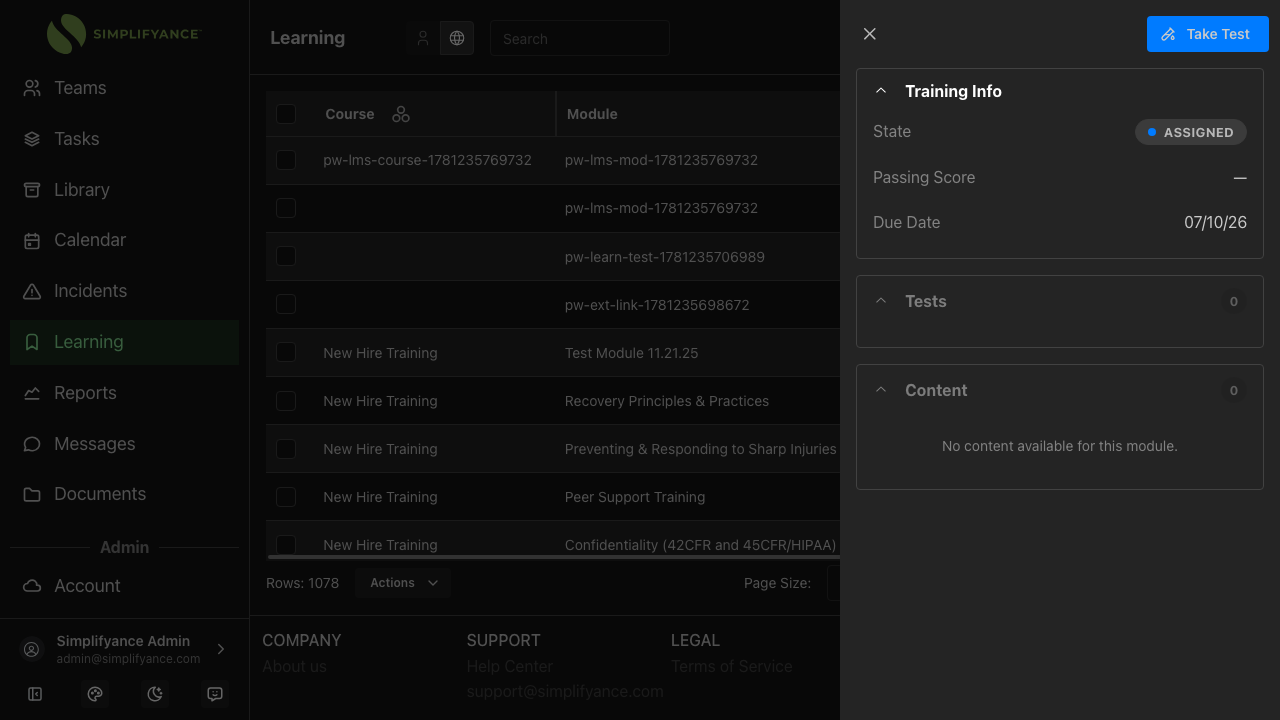The width and height of the screenshot is (1280, 720).
Task: Navigate to Calendar in the sidebar
Action: tap(124, 241)
